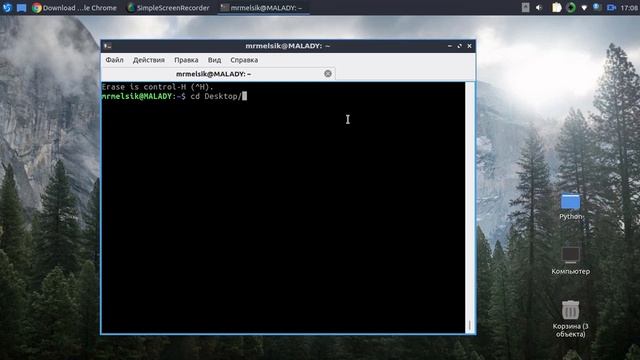Open the Действия menu
Viewport: 640px width, 360px height.
pyautogui.click(x=149, y=60)
